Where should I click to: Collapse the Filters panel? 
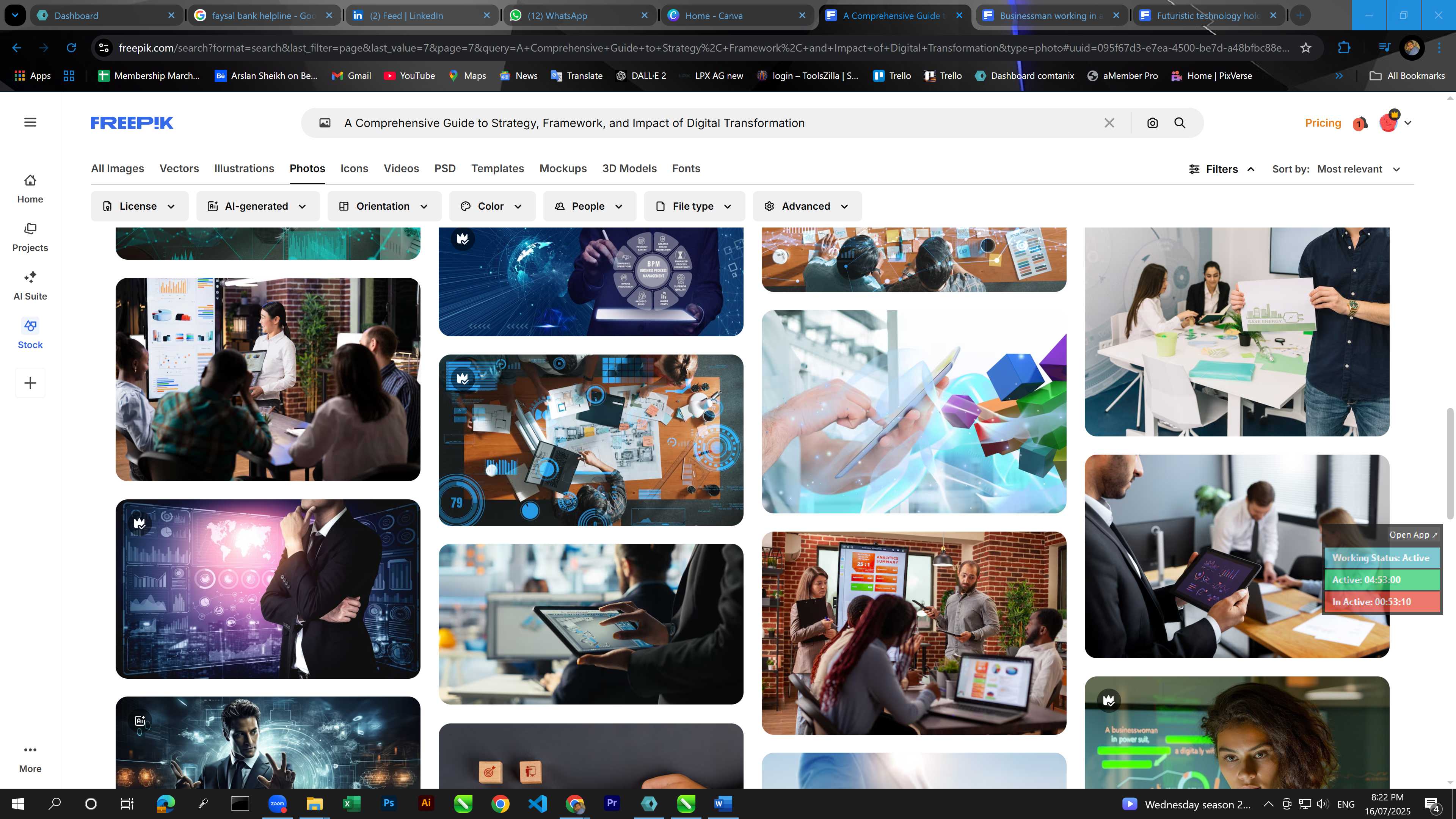click(x=1222, y=169)
